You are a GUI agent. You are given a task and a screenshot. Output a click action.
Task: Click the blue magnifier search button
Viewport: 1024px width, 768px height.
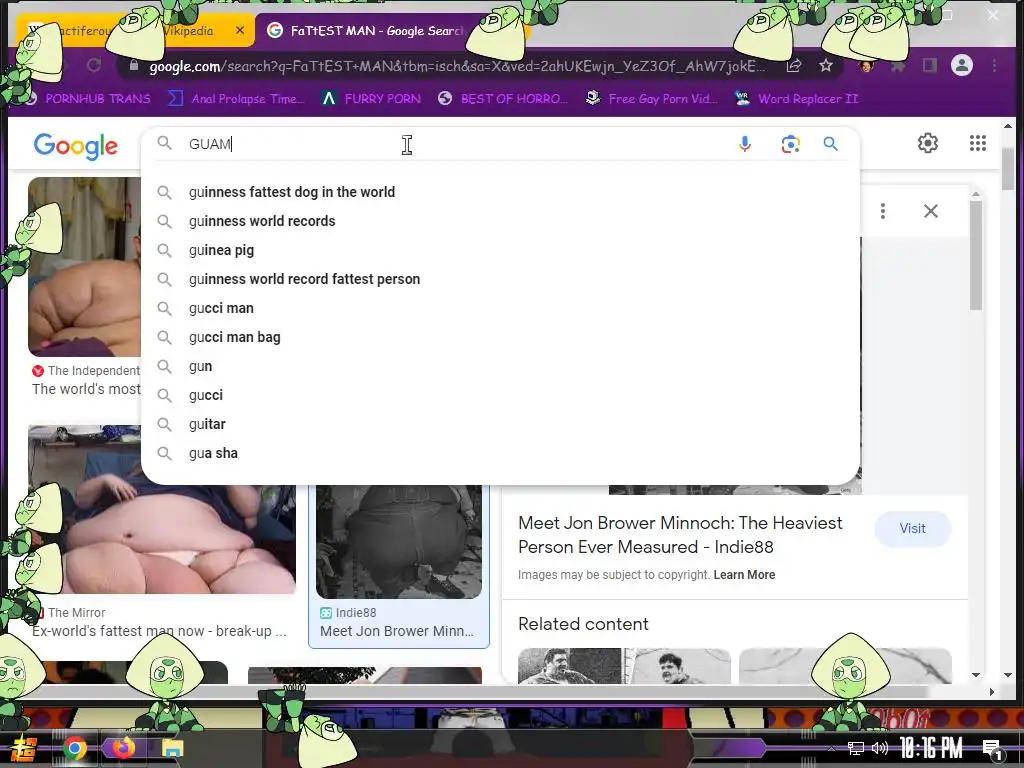(830, 144)
